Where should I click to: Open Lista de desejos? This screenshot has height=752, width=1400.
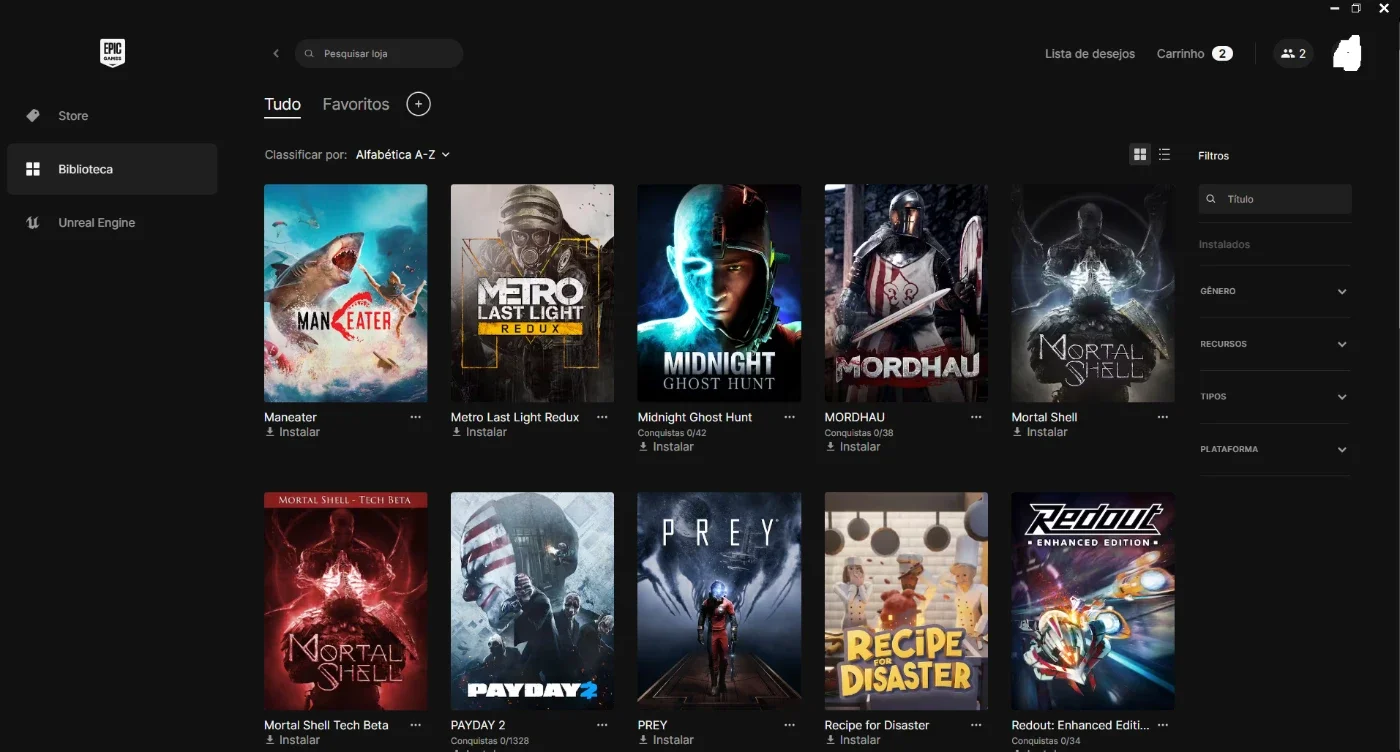pos(1090,54)
